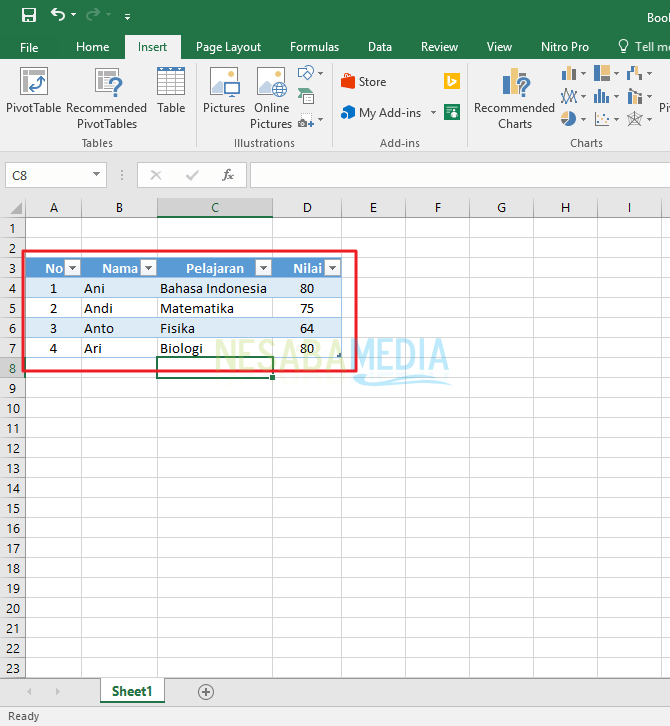Insert a SmartArt graphic
Viewport: 670px width, 726px height.
(306, 96)
